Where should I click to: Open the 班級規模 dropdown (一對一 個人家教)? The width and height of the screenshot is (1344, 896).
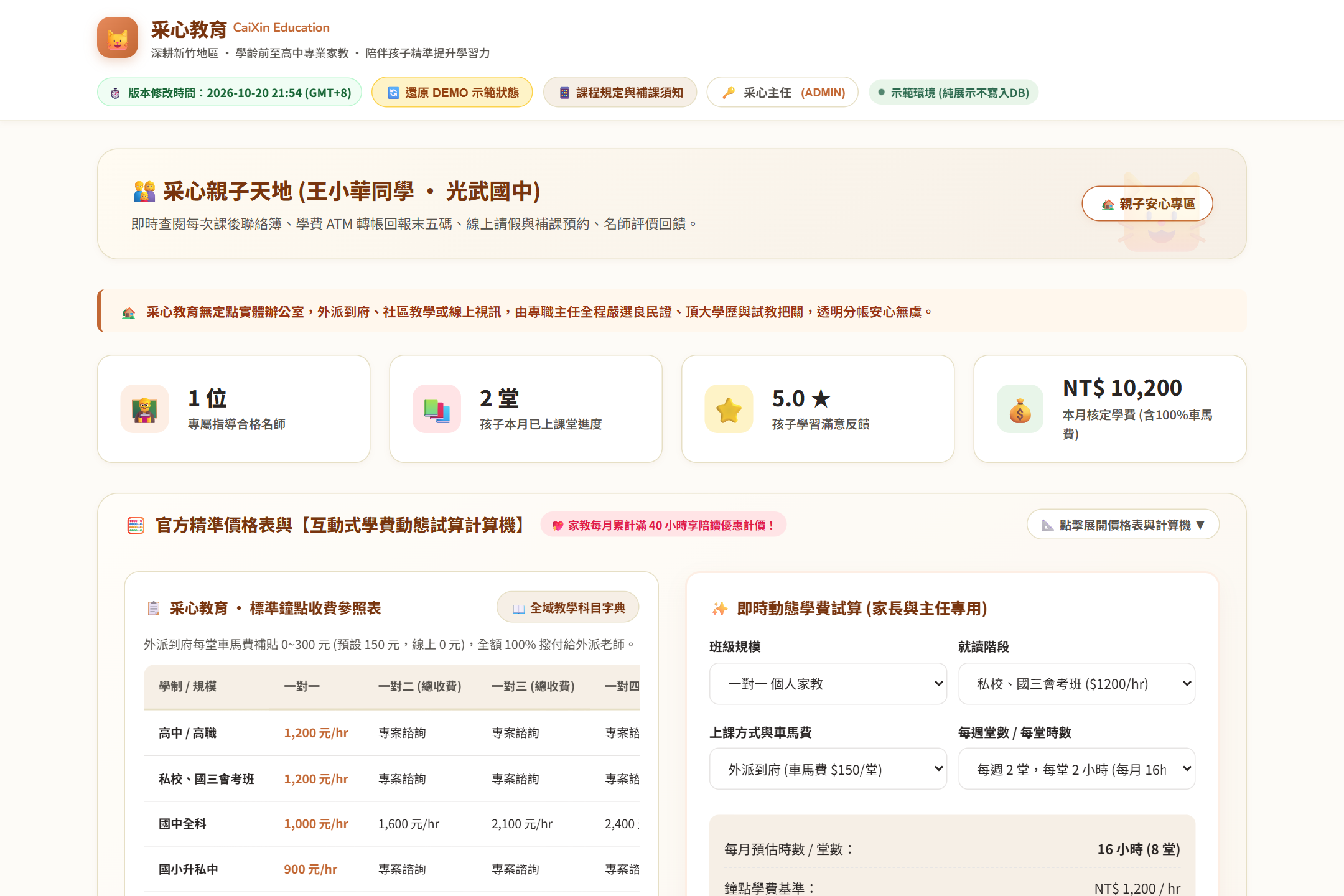pyautogui.click(x=828, y=684)
